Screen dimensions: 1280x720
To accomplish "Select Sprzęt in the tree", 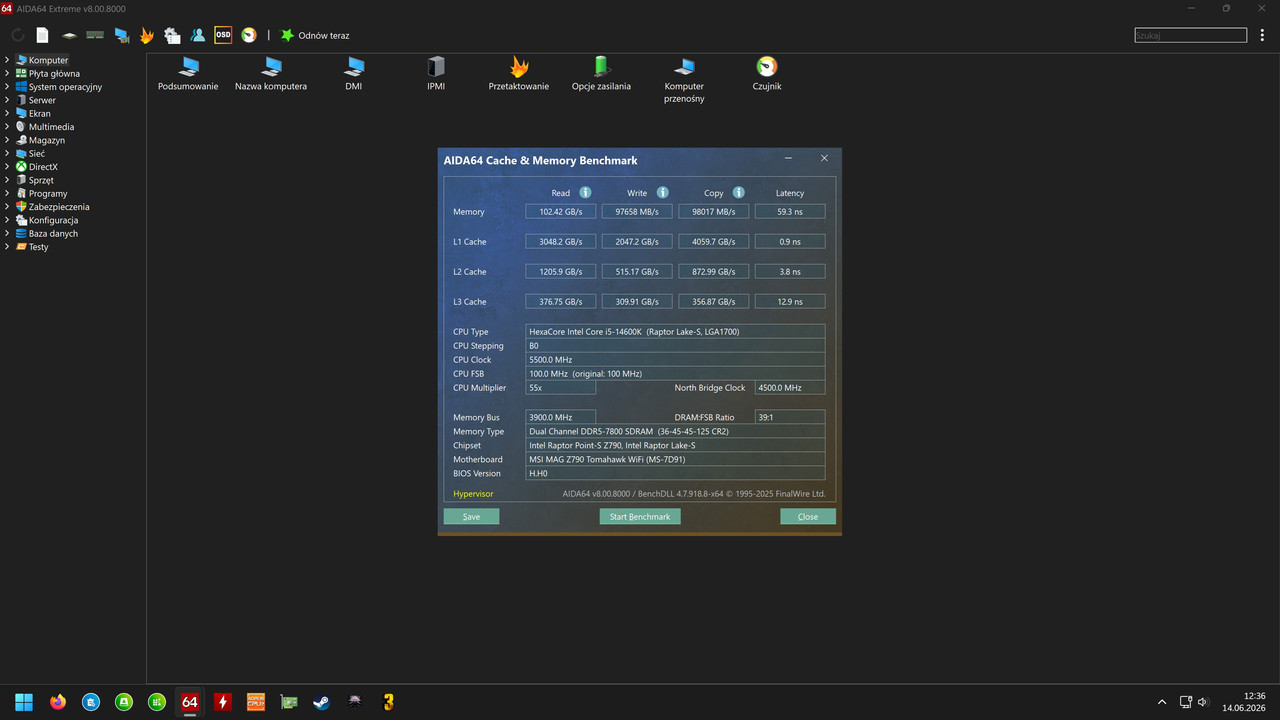I will point(41,180).
